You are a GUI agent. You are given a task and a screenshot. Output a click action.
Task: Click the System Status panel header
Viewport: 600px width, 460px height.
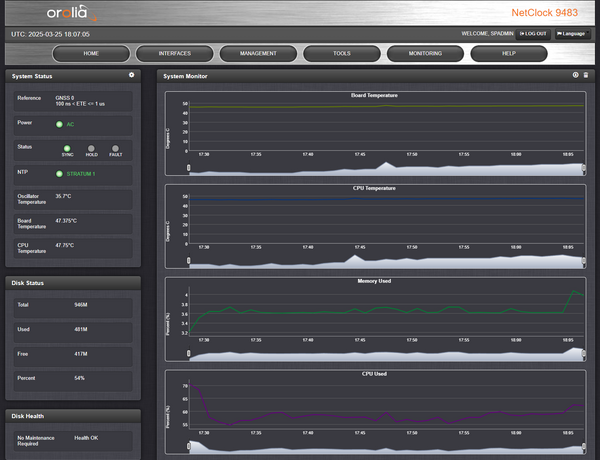click(73, 76)
